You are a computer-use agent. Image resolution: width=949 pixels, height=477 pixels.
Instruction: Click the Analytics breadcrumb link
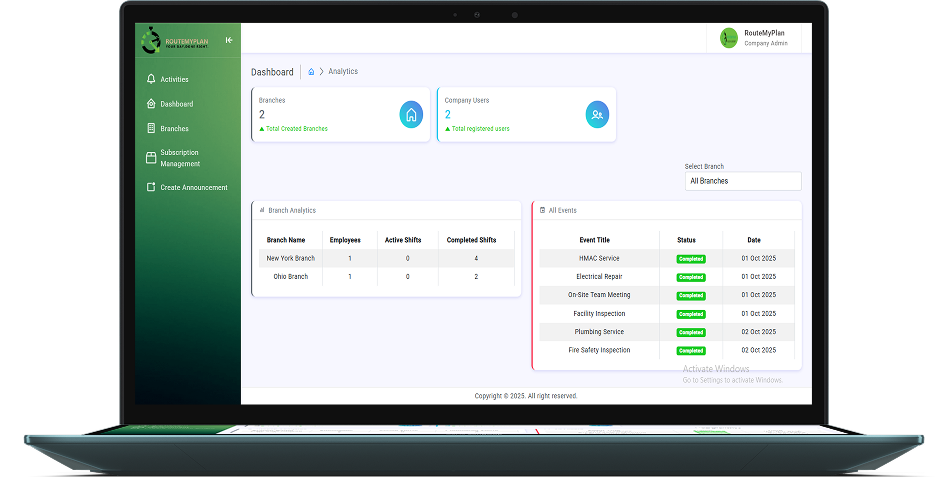pos(343,72)
